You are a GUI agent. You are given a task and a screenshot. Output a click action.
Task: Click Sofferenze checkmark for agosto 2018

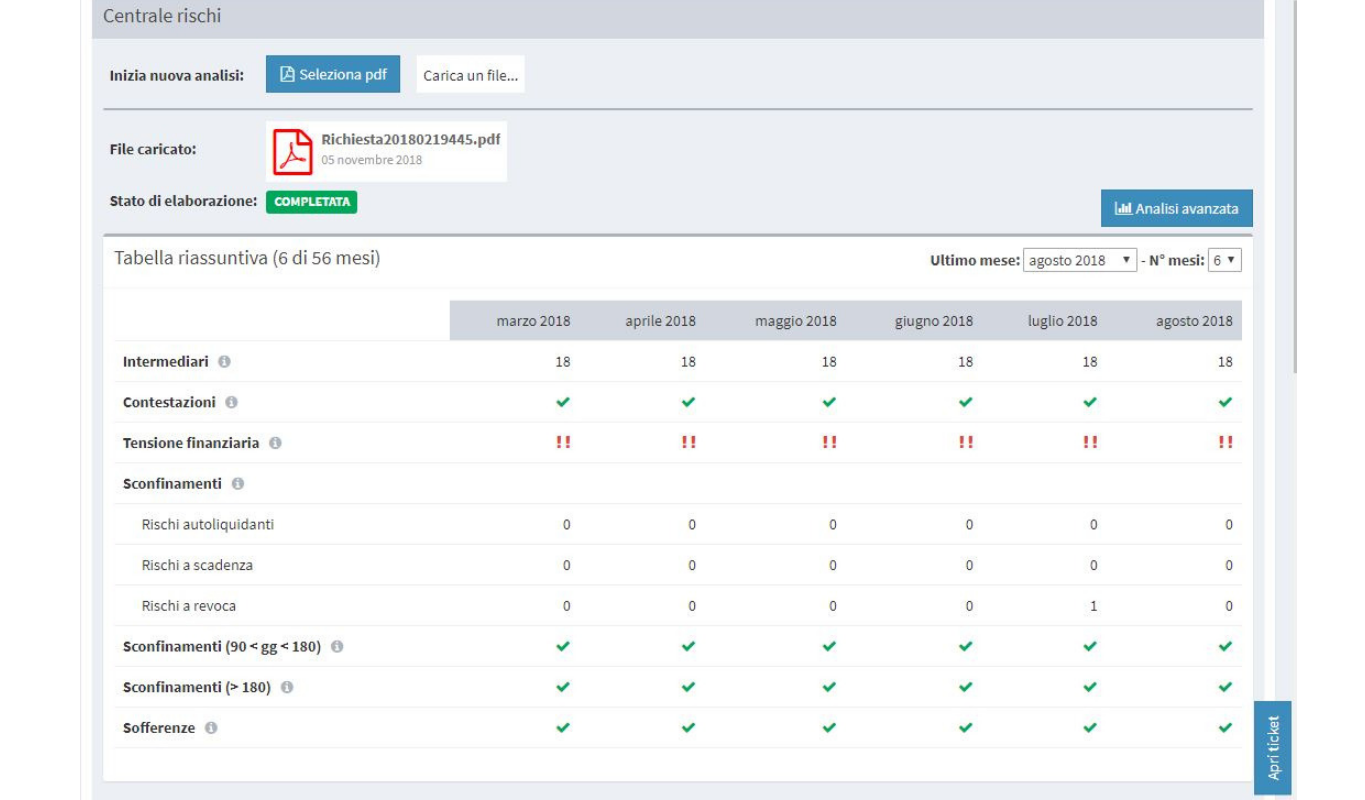pos(1225,728)
